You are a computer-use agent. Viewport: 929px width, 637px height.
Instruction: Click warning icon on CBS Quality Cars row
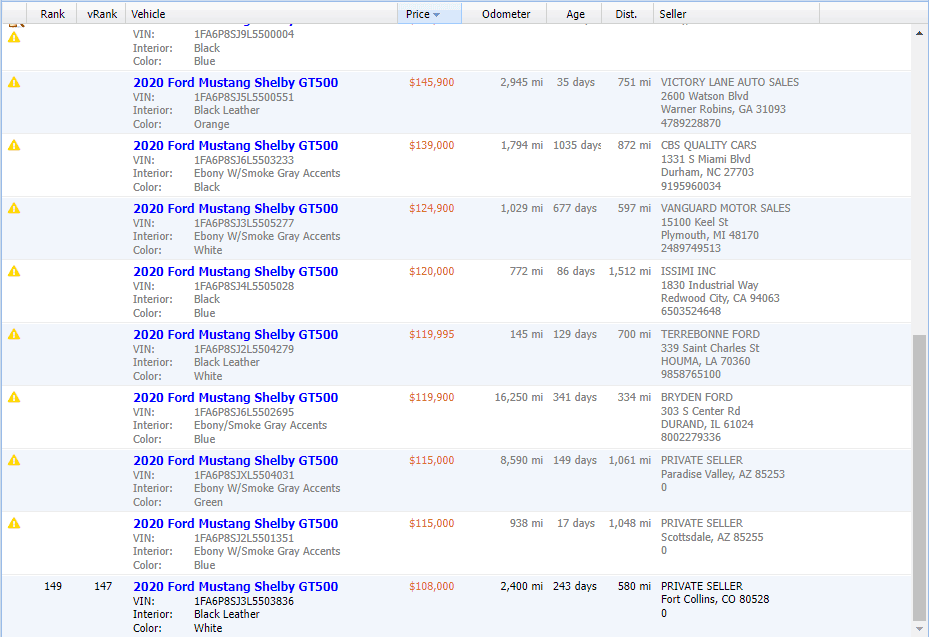14,145
